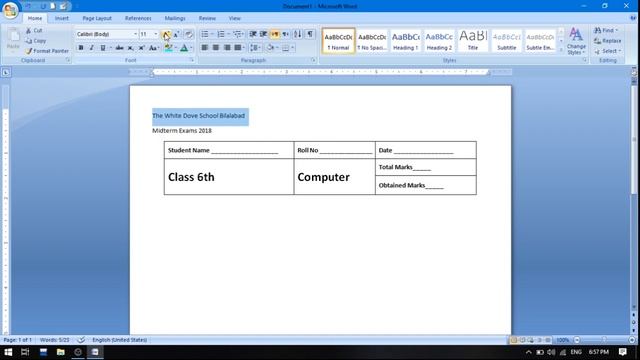Viewport: 640px width, 360px height.
Task: Click the Paste button
Action: click(13, 40)
